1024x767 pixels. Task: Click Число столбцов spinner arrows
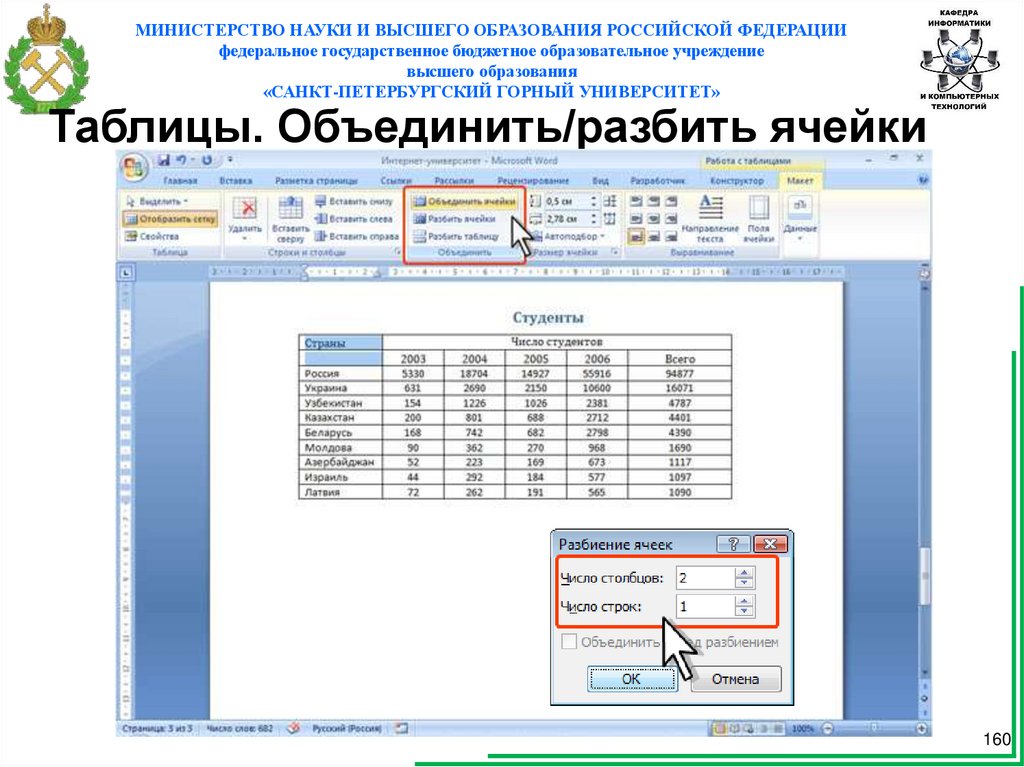point(744,578)
